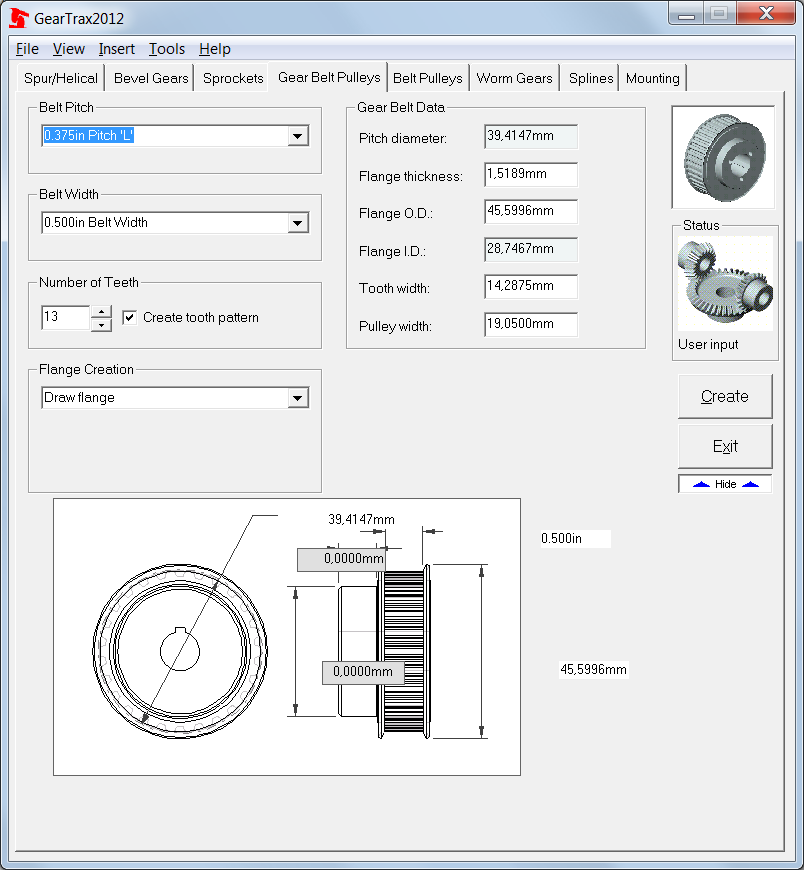
Task: Click the Hide preview button
Action: tap(725, 484)
